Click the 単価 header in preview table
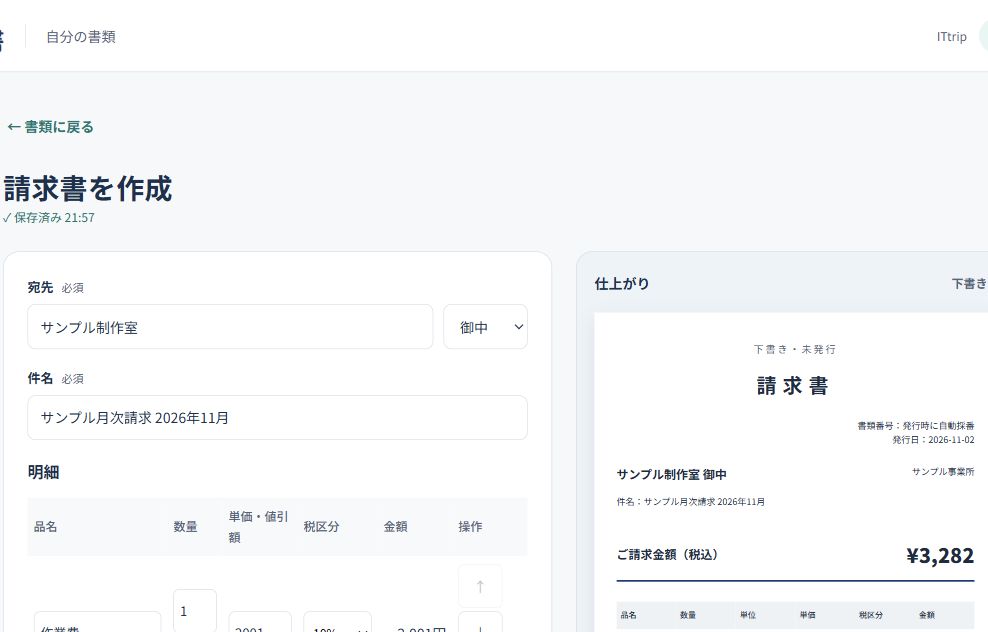The image size is (988, 632). (x=807, y=615)
